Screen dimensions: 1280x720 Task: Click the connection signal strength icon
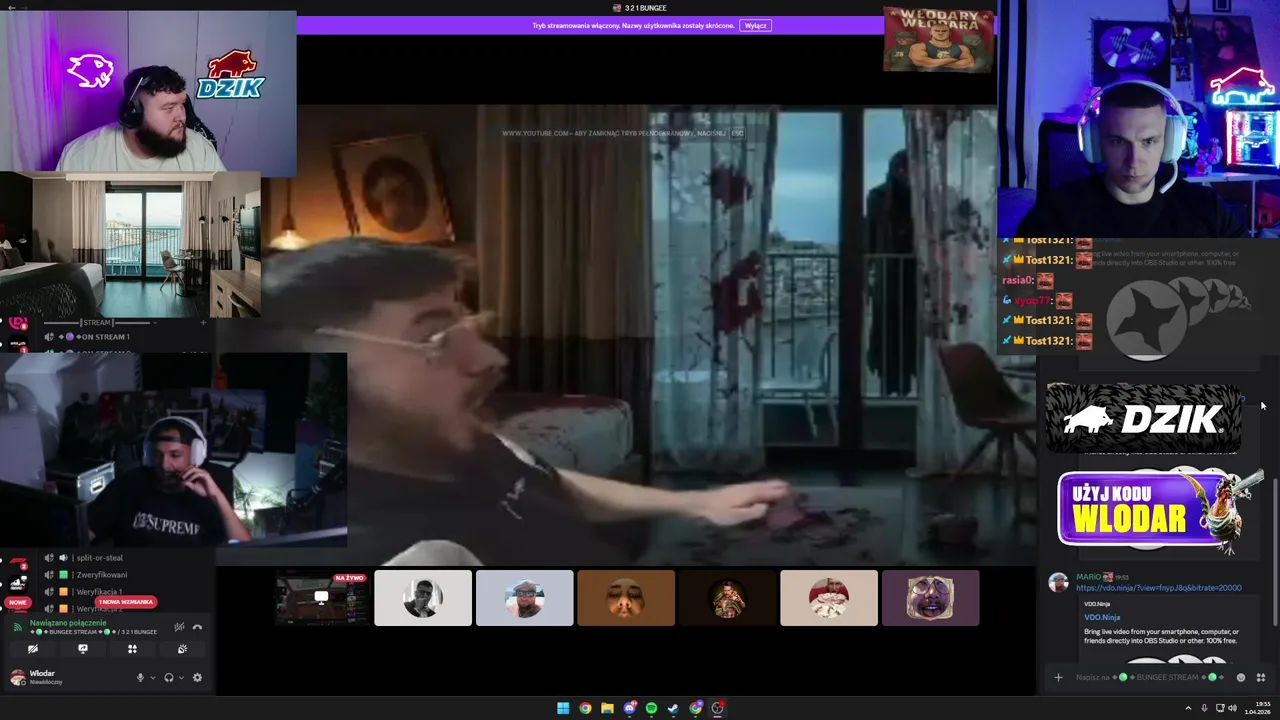tap(18, 627)
